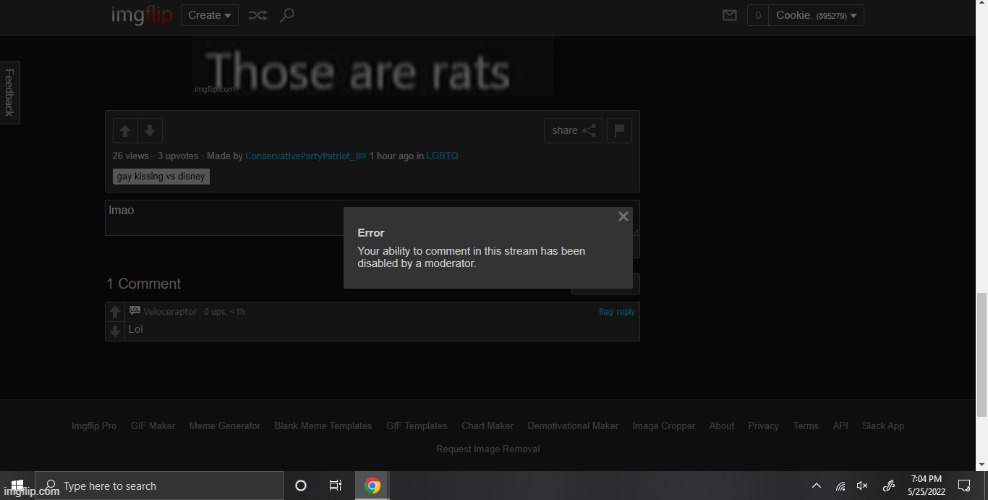Click the 'Those are rats' meme image

point(372,66)
